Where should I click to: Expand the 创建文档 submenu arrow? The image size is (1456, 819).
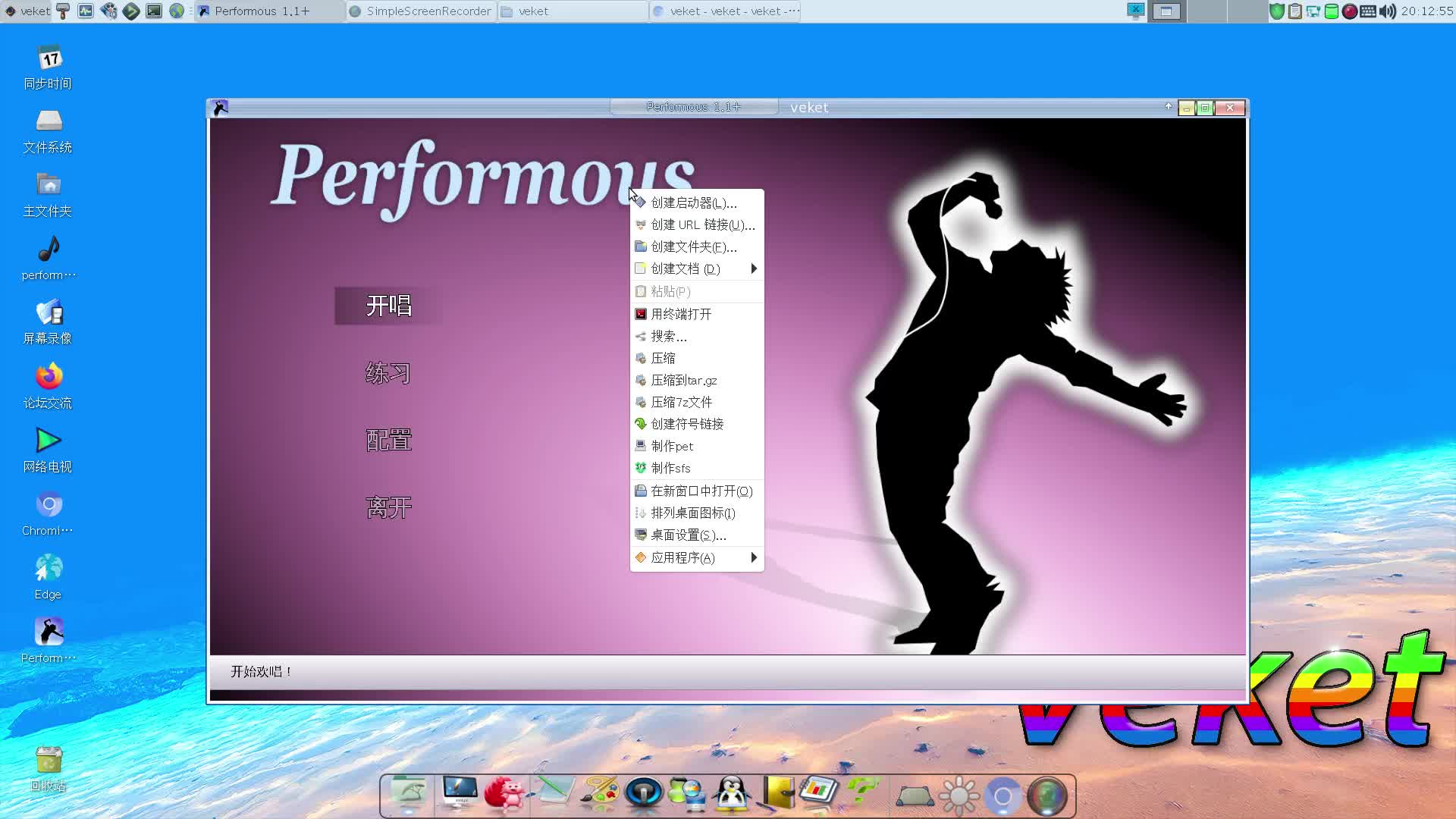(x=754, y=268)
